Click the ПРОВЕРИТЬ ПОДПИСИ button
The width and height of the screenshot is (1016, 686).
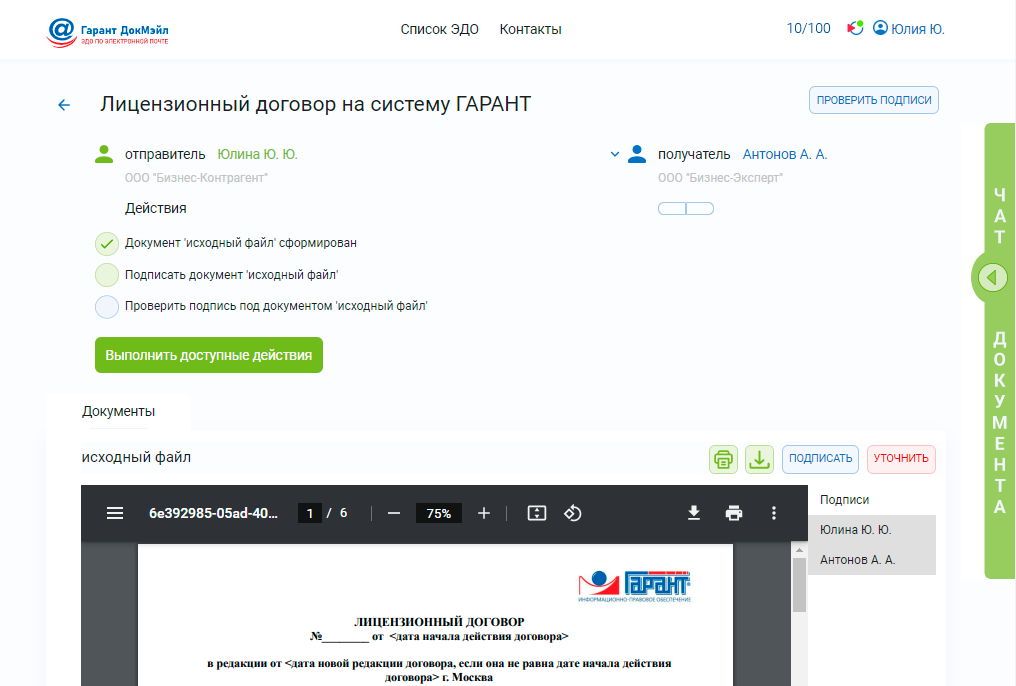coord(873,100)
